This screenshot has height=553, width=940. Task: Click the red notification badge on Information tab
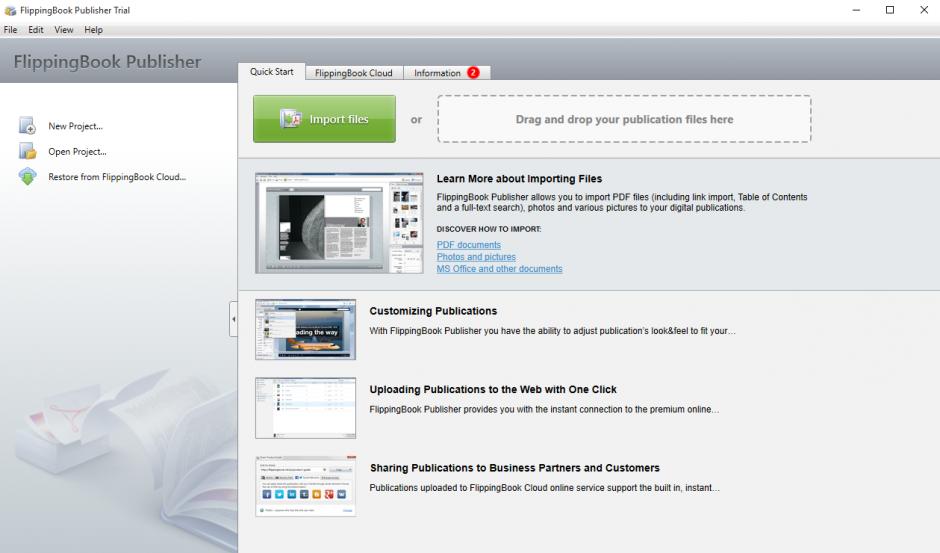(x=473, y=73)
